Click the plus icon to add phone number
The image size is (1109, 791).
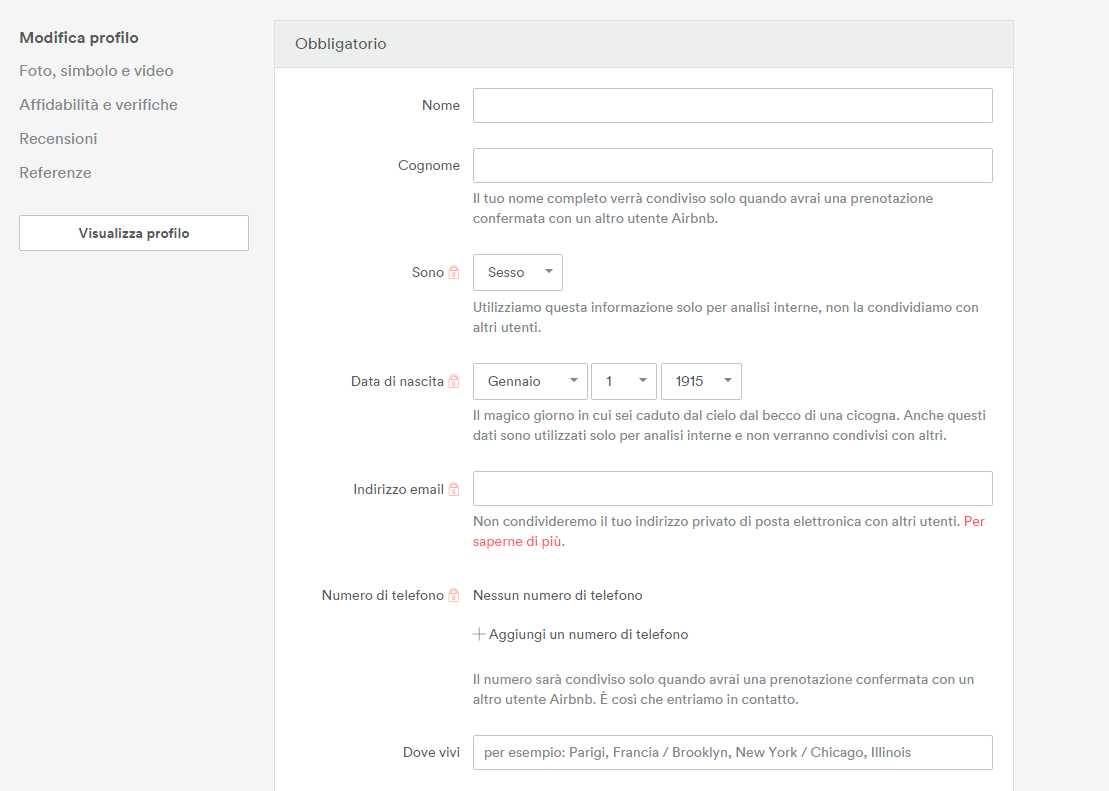(479, 634)
